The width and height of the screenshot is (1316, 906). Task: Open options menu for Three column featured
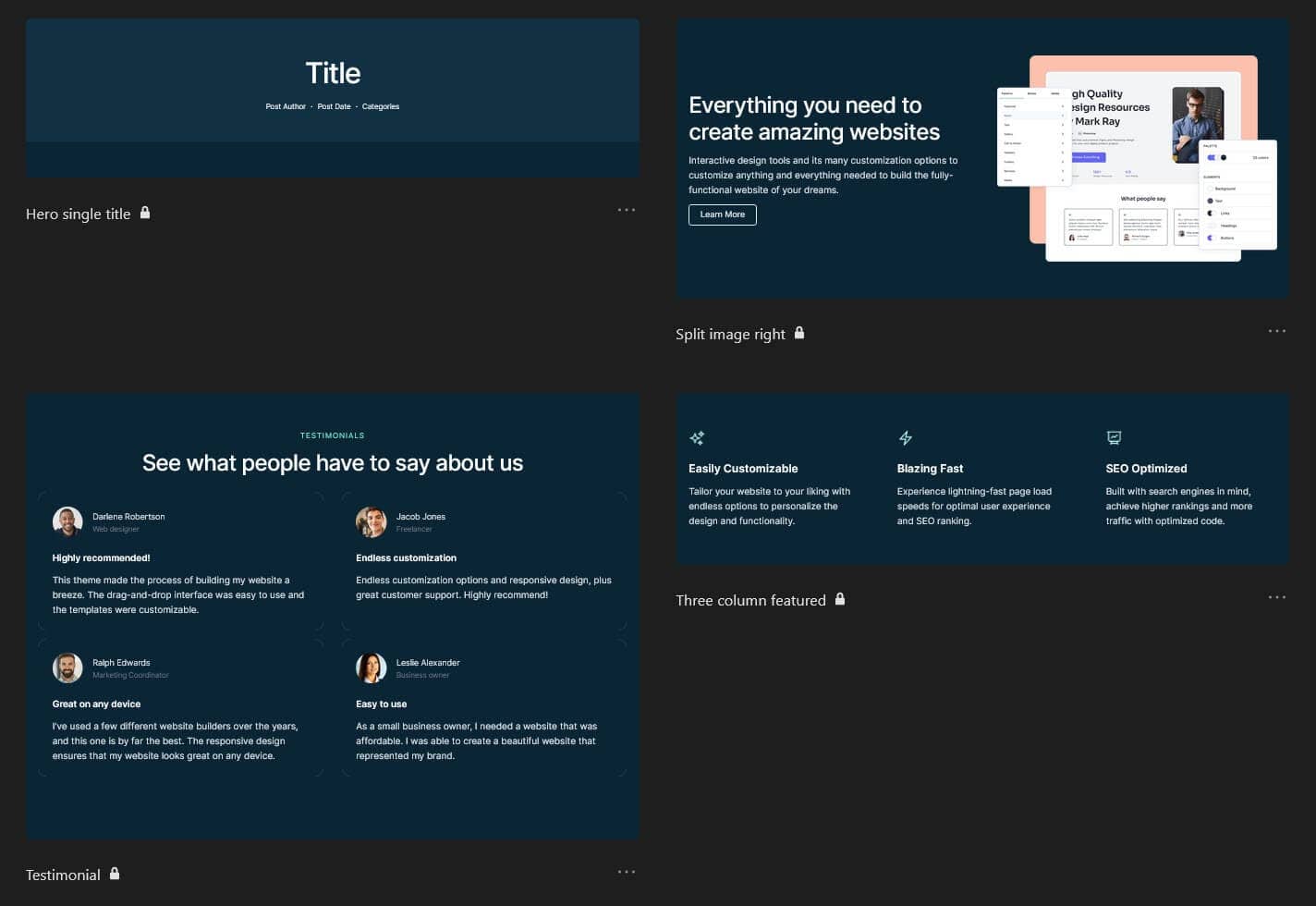coord(1277,597)
